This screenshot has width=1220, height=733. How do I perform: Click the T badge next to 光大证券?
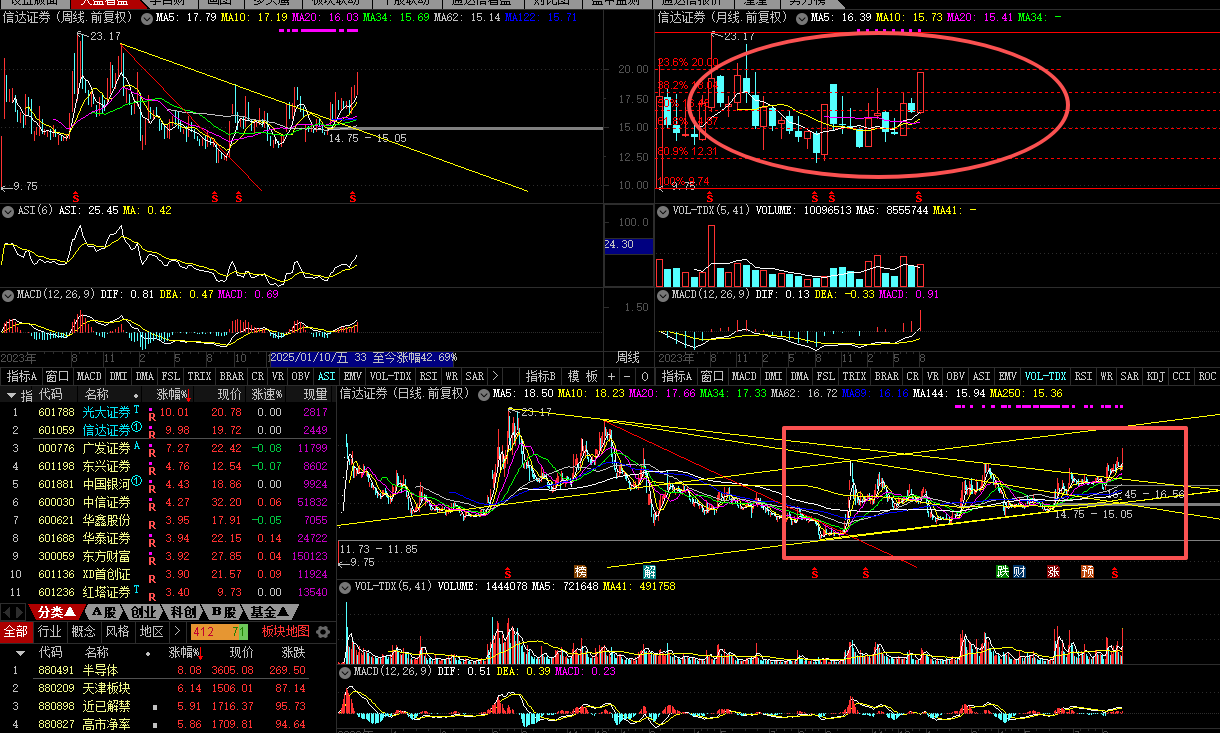(x=136, y=409)
